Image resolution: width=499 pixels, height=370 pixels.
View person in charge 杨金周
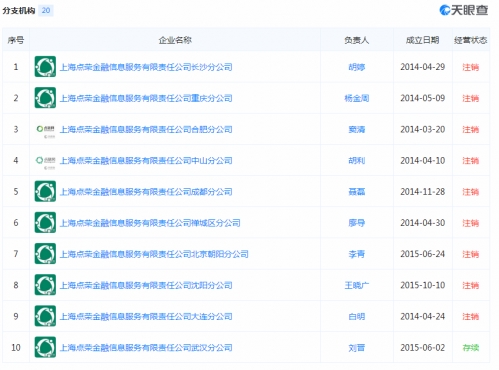pyautogui.click(x=357, y=98)
